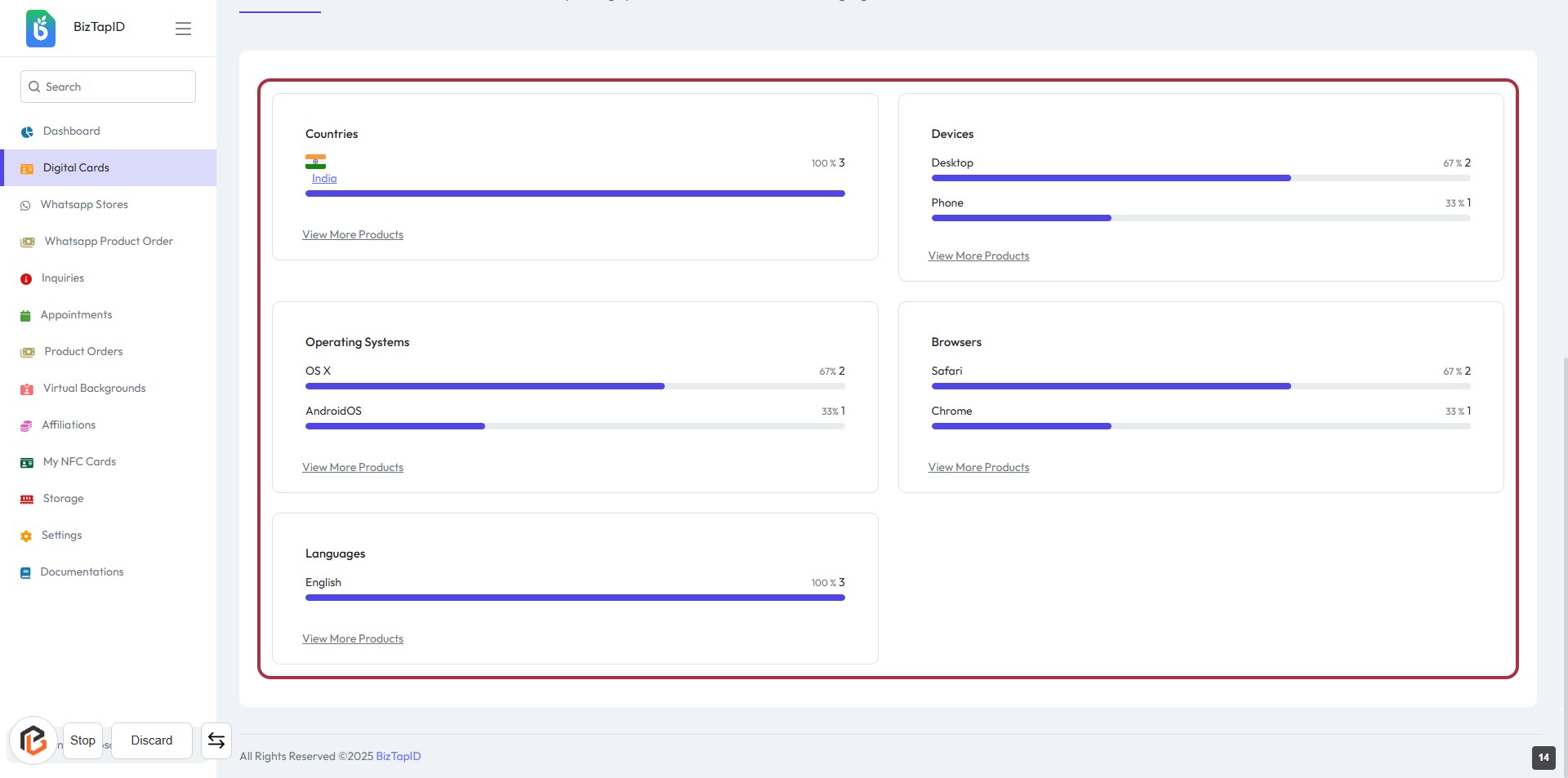Click the green Appointments calendar icon

[x=25, y=316]
